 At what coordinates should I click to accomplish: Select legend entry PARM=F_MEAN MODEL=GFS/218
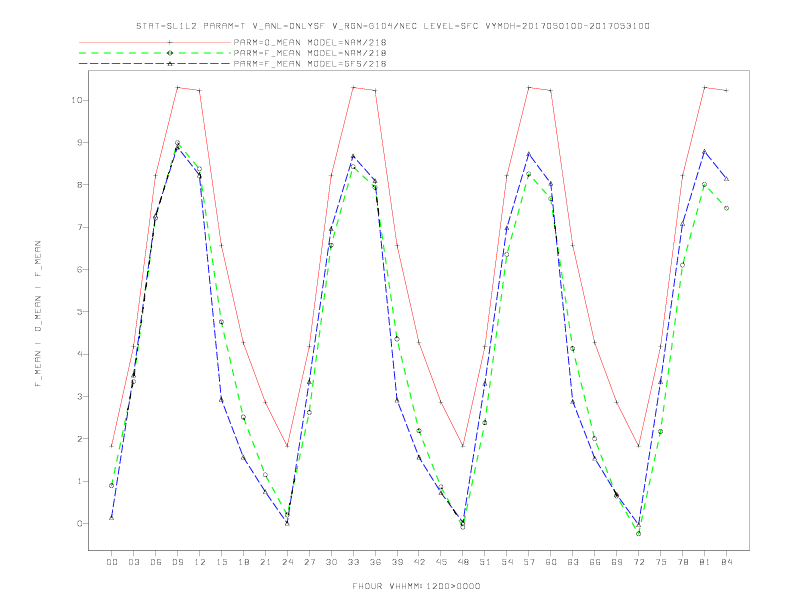coord(310,64)
